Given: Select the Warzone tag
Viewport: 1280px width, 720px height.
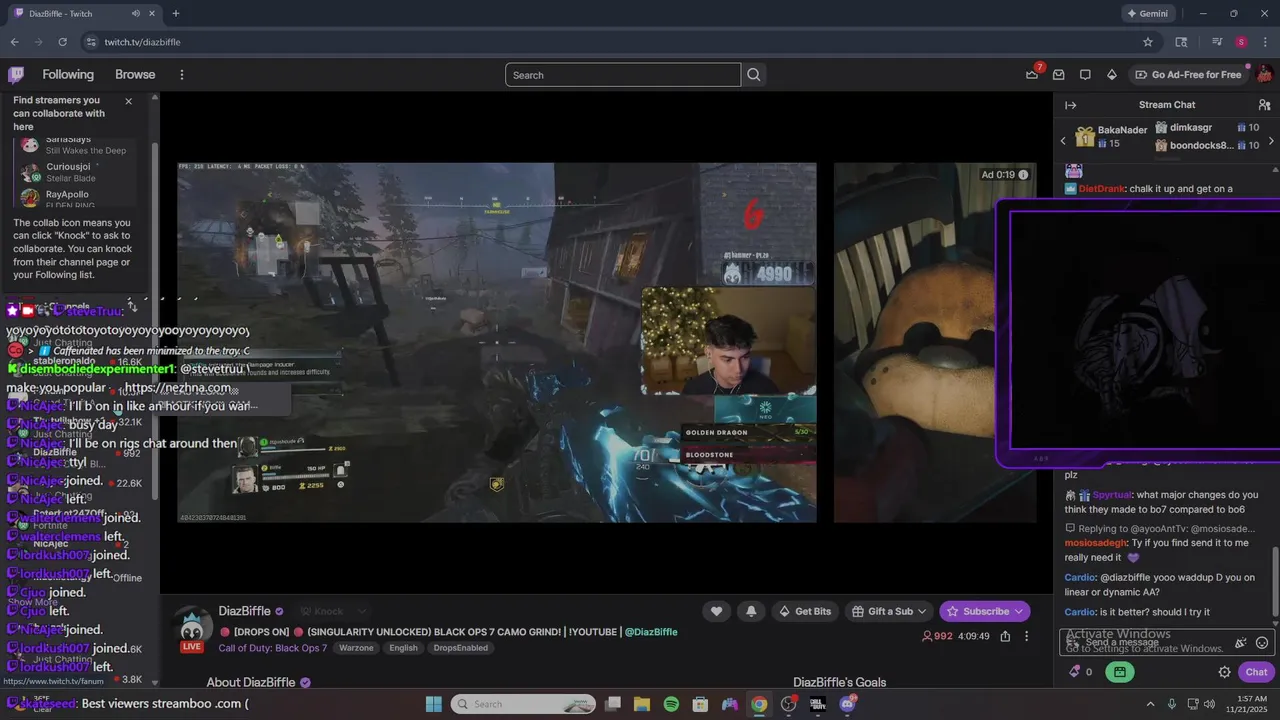Looking at the screenshot, I should pyautogui.click(x=356, y=648).
